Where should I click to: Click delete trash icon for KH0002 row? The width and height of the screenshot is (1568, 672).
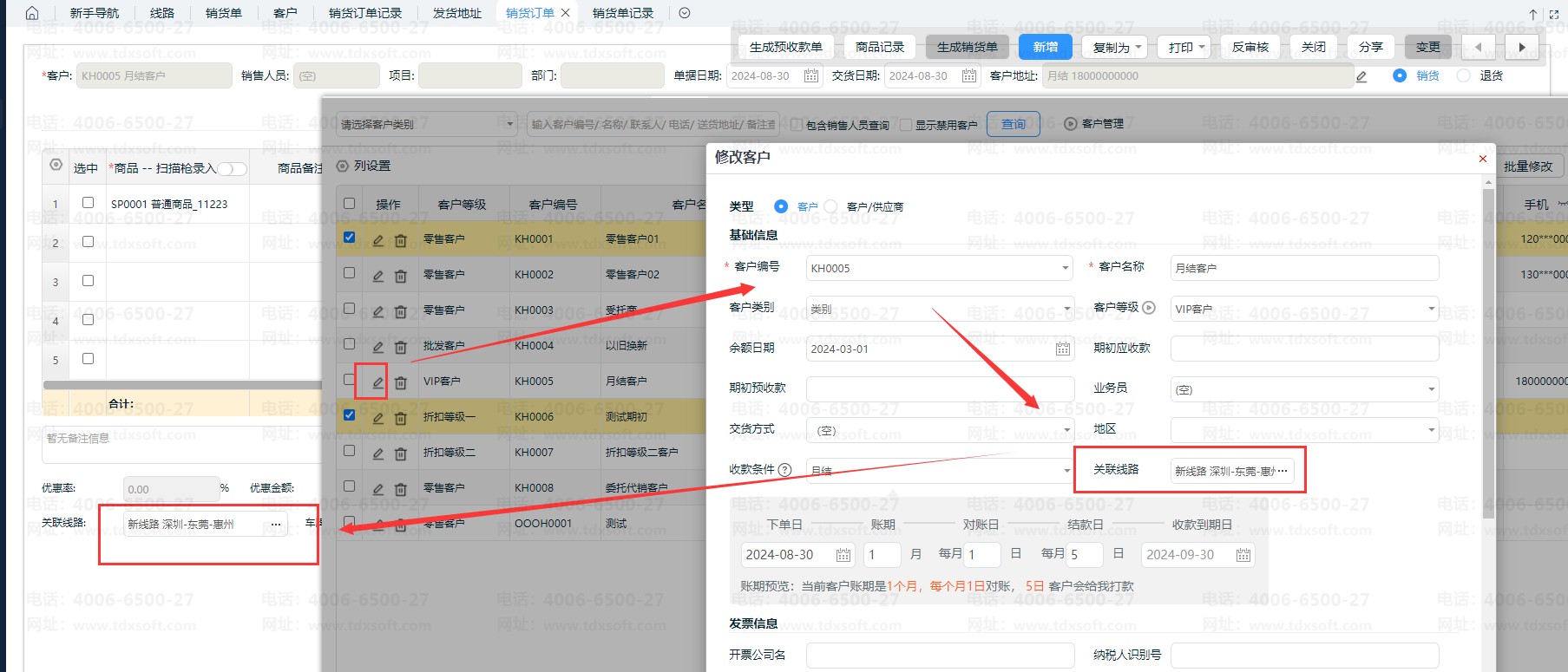point(400,276)
